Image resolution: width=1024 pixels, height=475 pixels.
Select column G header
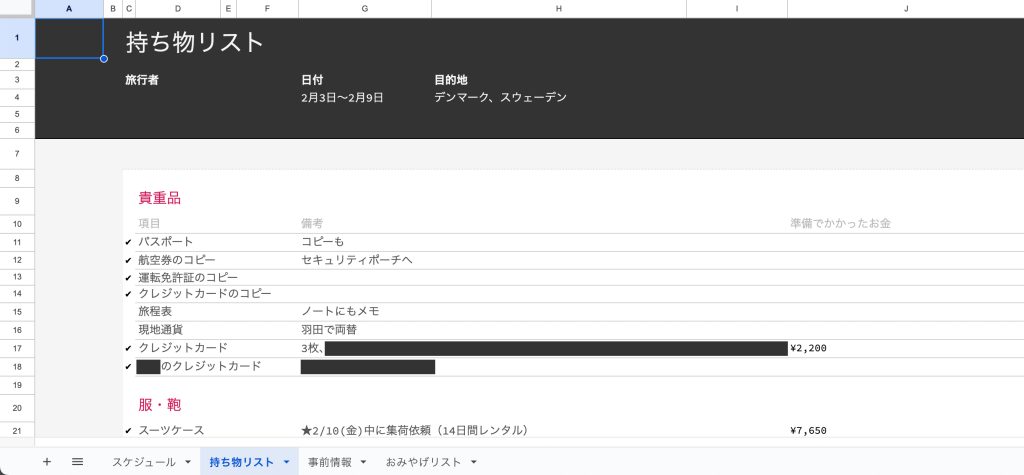click(364, 9)
